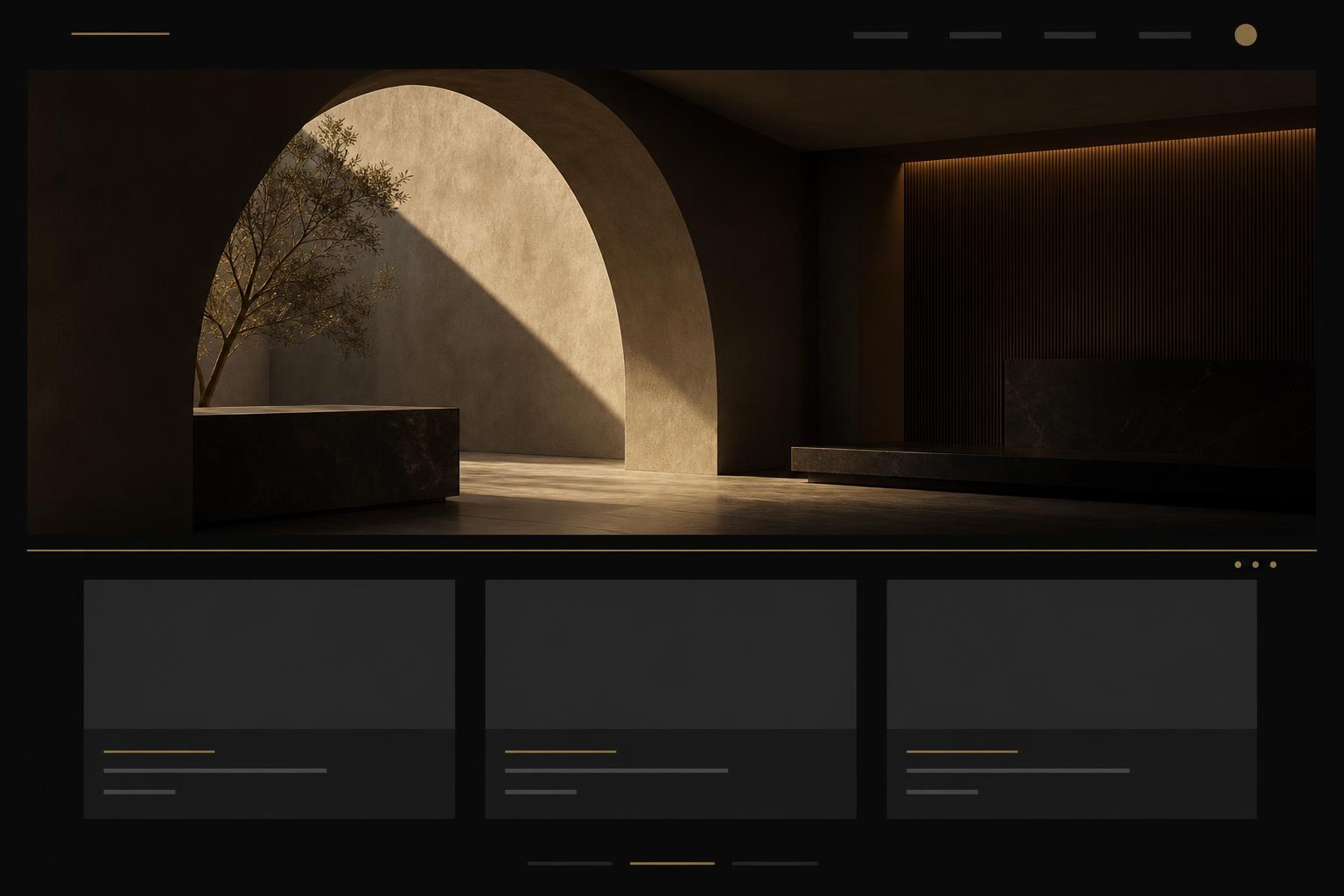The height and width of the screenshot is (896, 1344).
Task: Open the right card's image placeholder
Action: 1072,654
